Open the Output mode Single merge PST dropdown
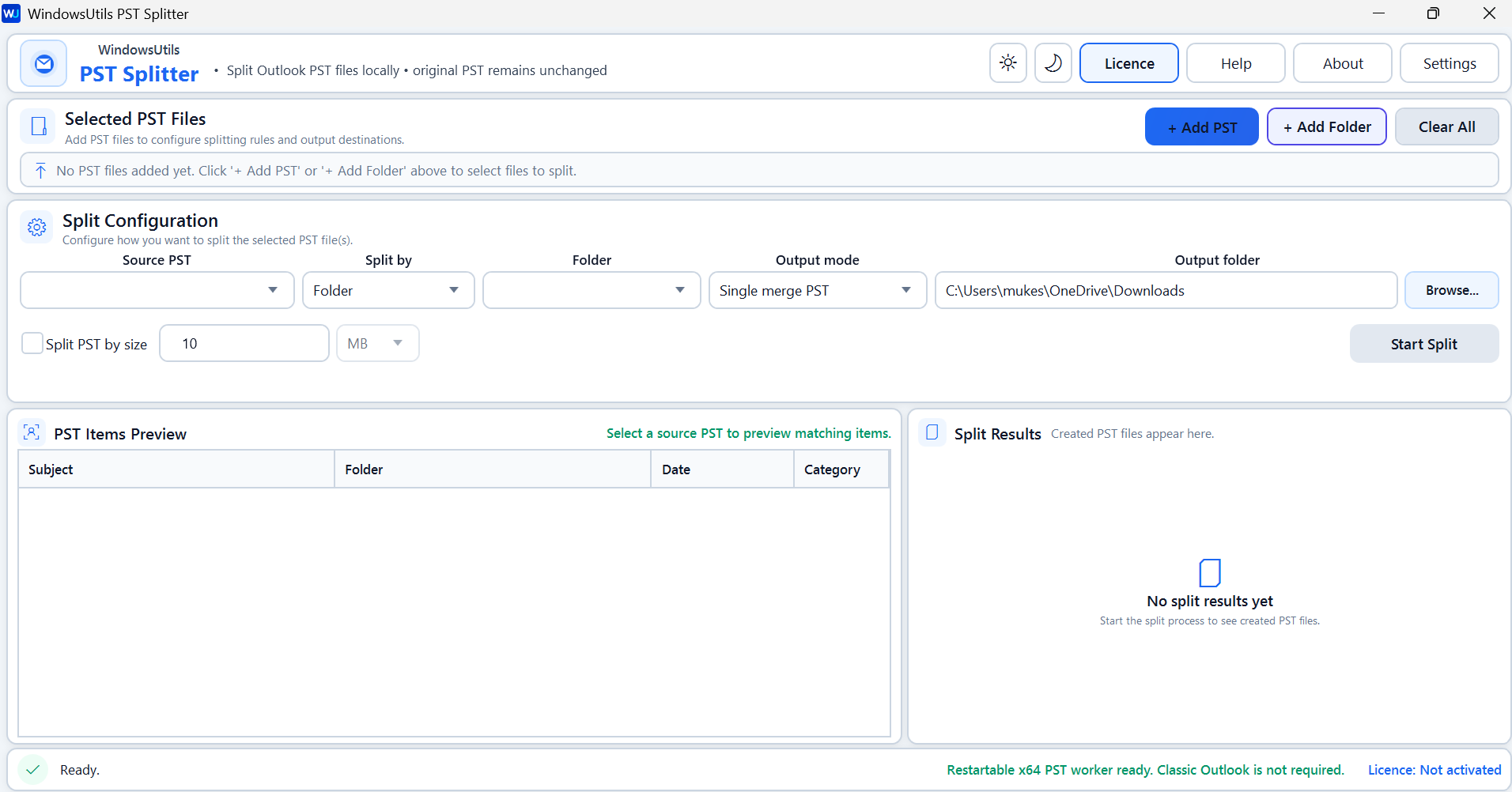 click(x=818, y=290)
